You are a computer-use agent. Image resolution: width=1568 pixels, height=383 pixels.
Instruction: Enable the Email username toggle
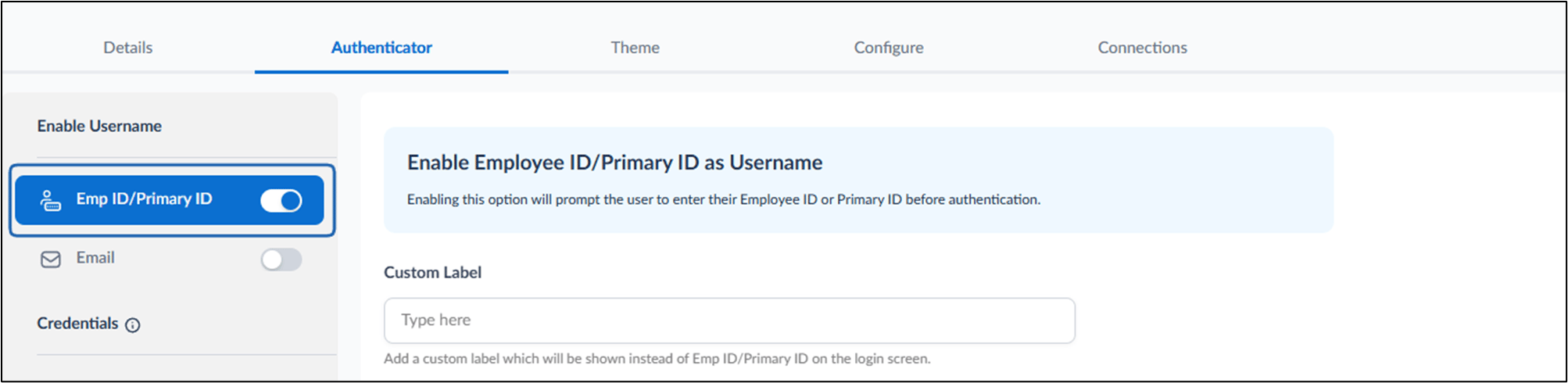pos(281,260)
